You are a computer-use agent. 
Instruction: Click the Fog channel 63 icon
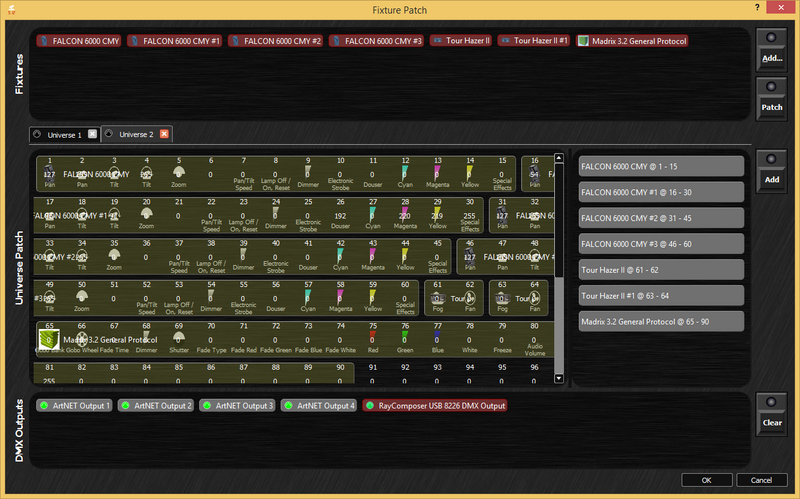point(503,298)
